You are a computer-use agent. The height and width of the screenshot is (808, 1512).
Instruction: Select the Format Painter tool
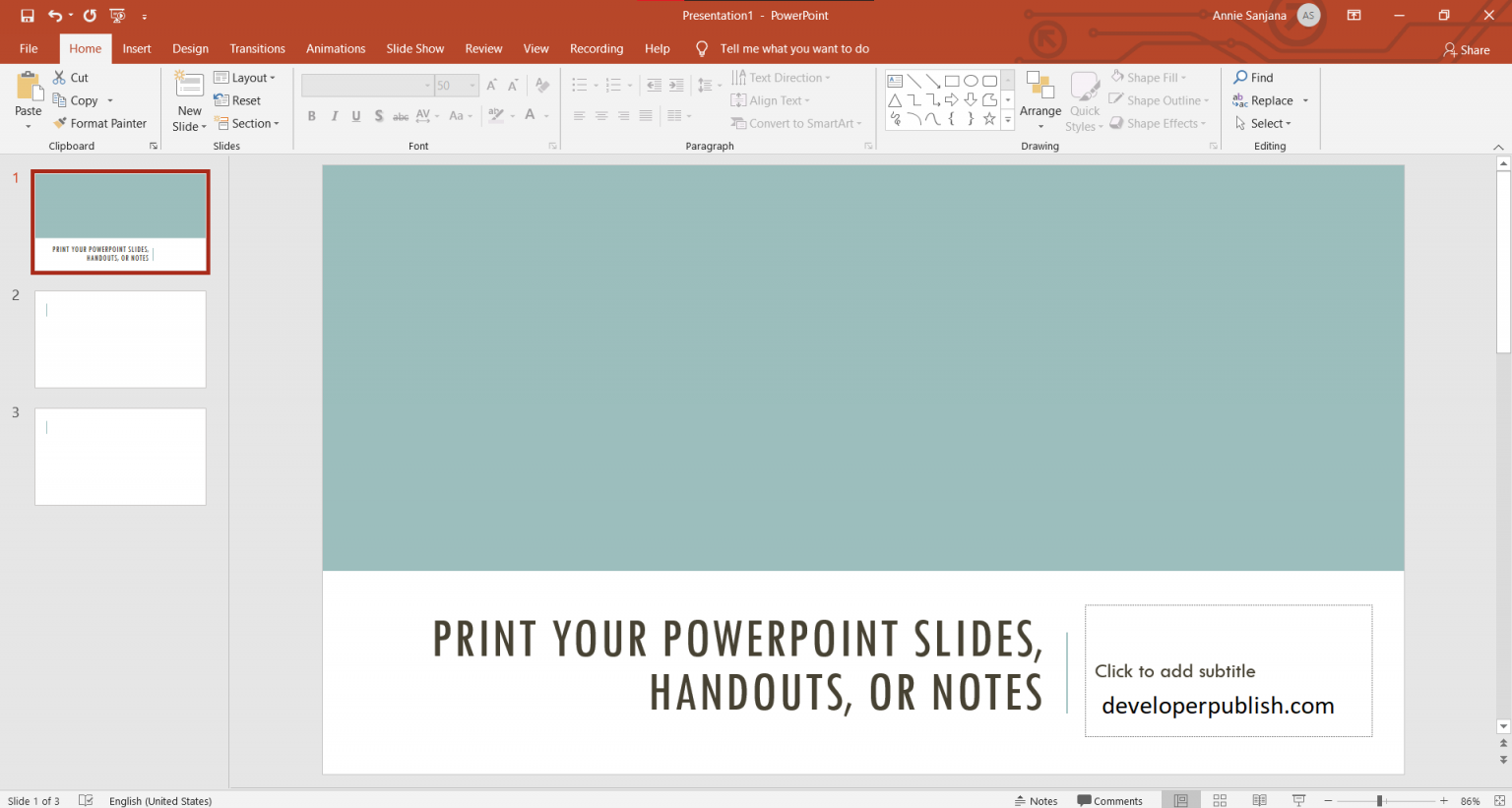pyautogui.click(x=101, y=122)
